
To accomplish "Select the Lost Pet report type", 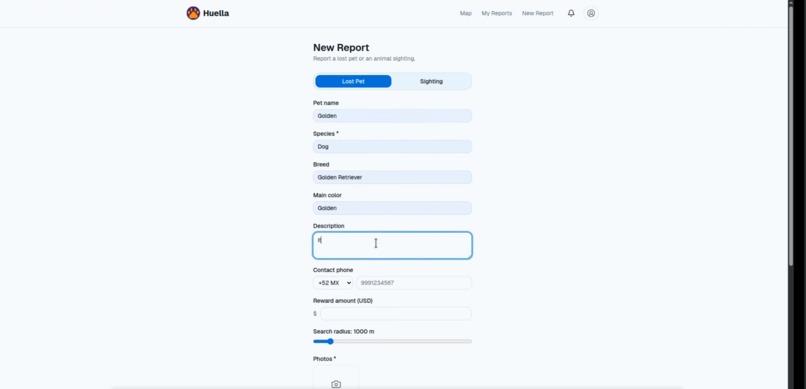I will pyautogui.click(x=353, y=81).
